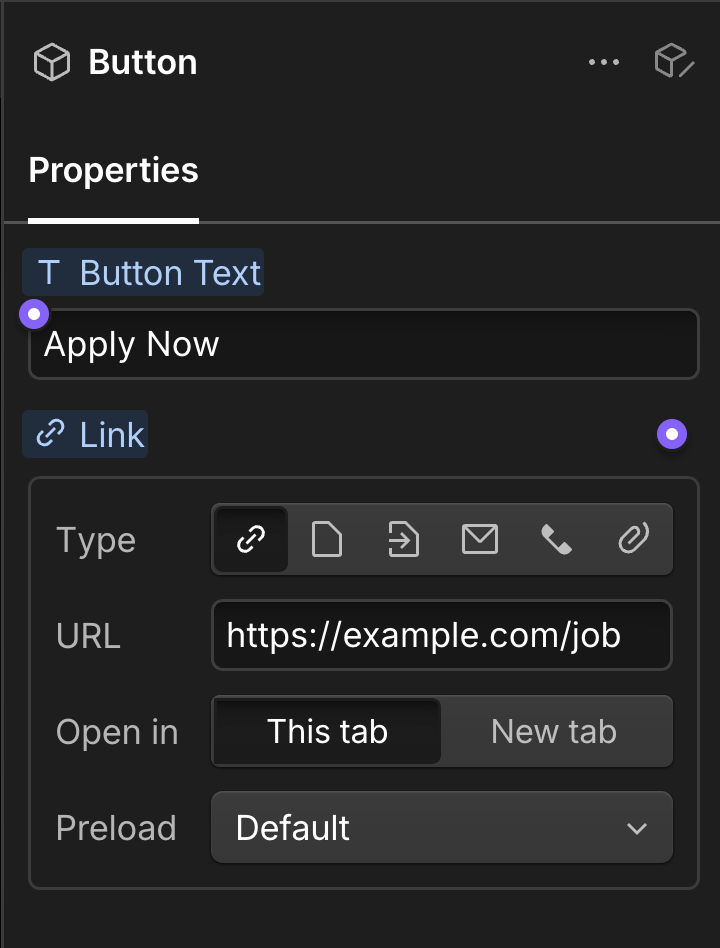Viewport: 720px width, 948px height.
Task: Select the Properties tab
Action: coord(112,170)
